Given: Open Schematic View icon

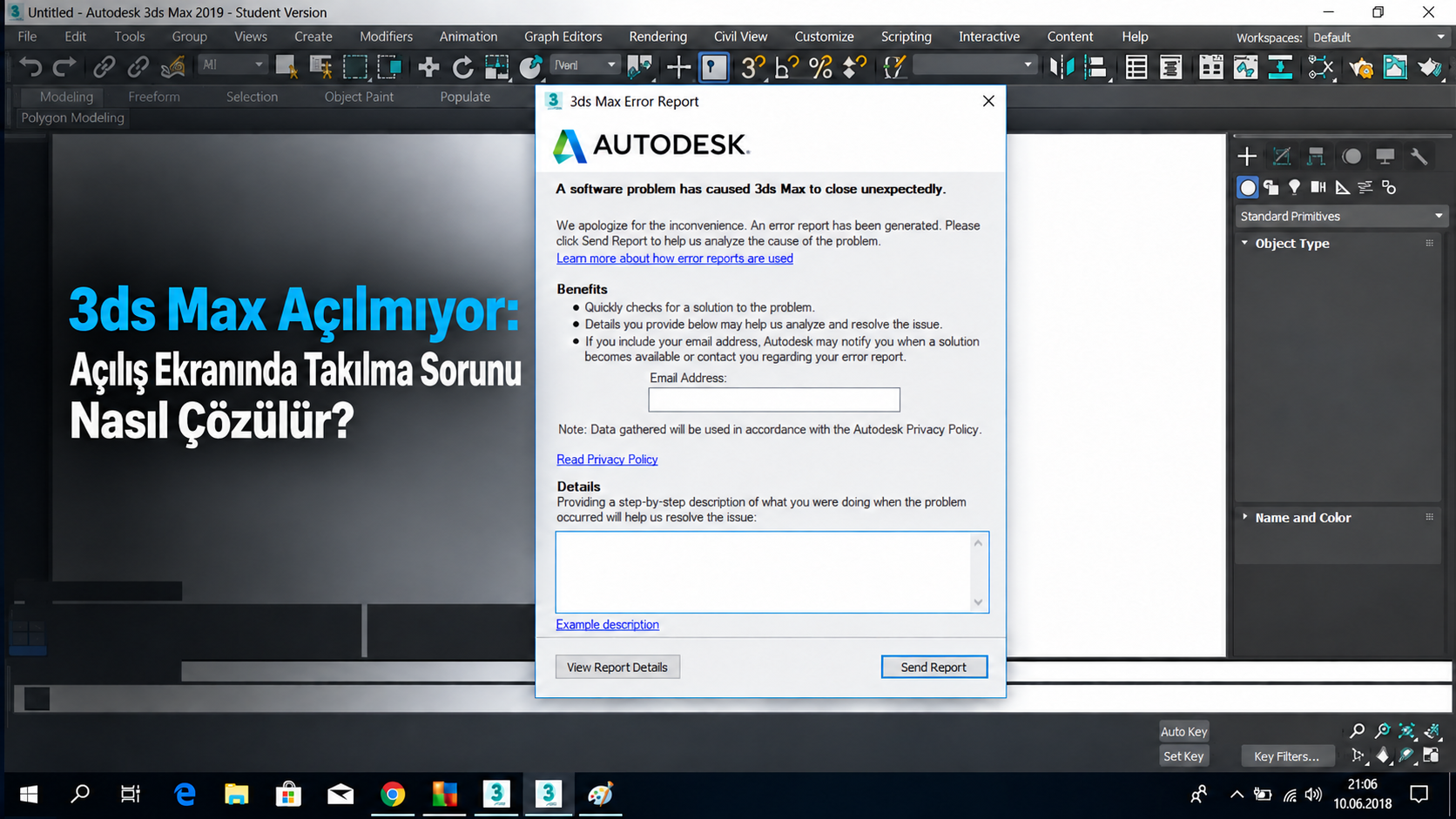Looking at the screenshot, I should click(x=1279, y=67).
